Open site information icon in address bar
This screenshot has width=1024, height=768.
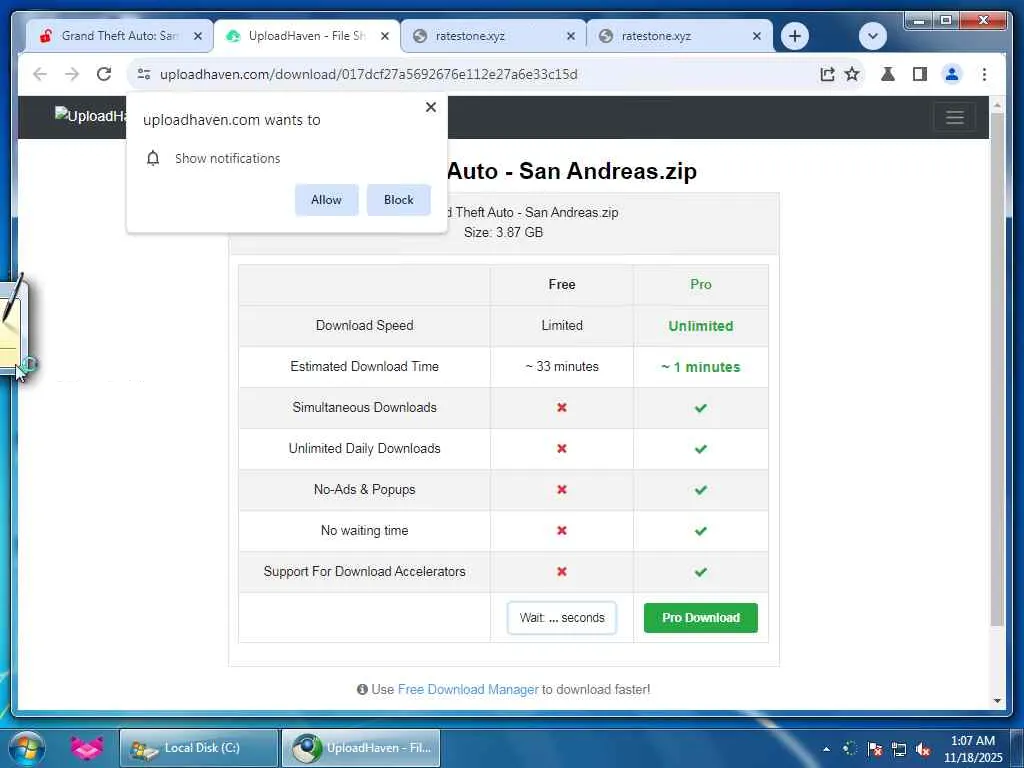(x=144, y=74)
